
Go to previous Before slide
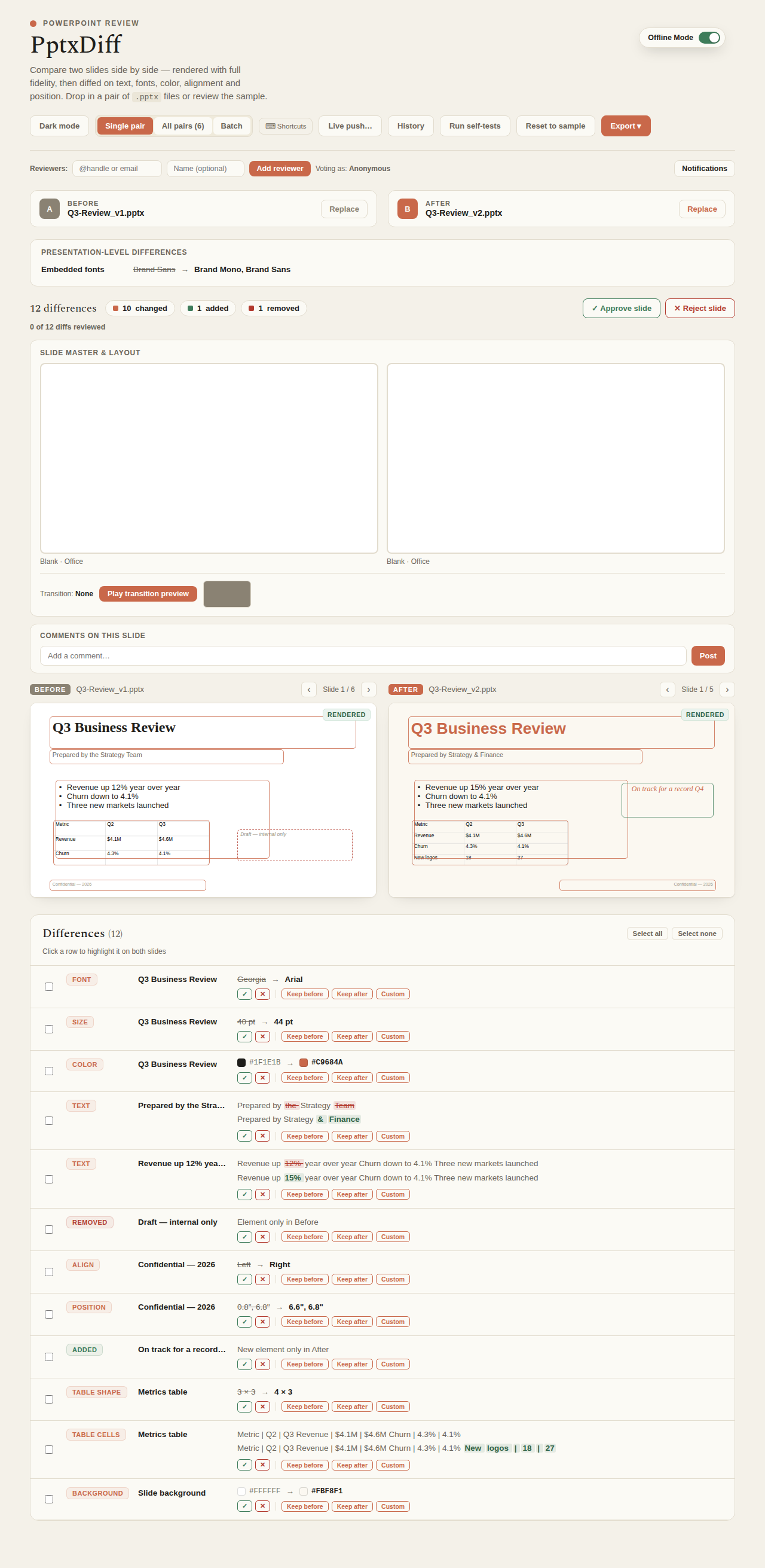point(309,690)
